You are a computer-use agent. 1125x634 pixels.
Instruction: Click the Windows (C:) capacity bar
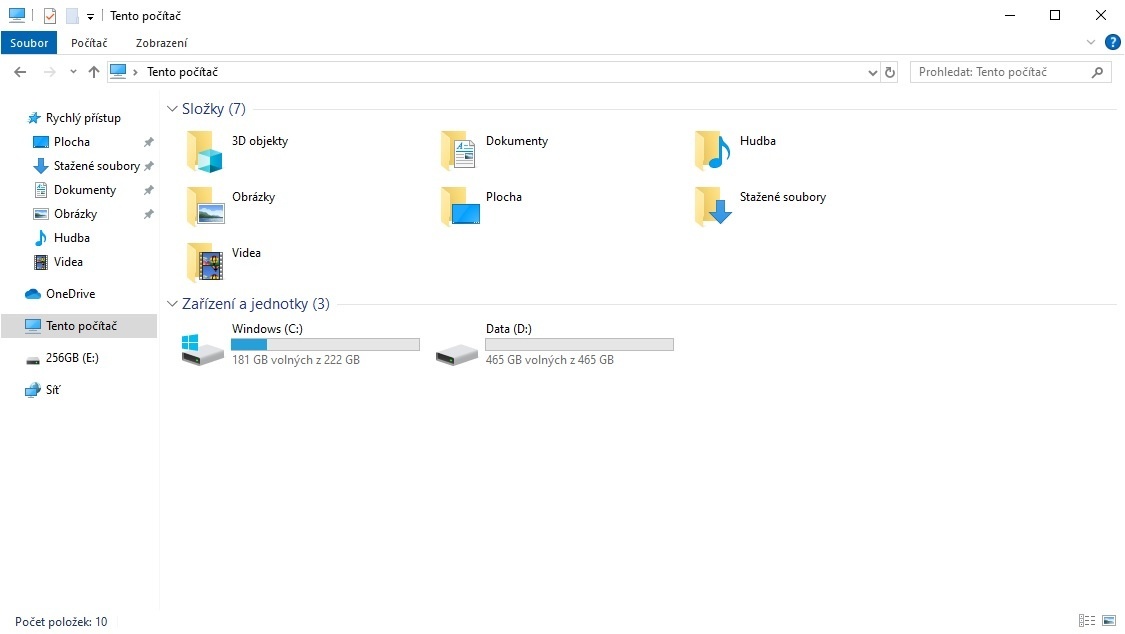325,344
